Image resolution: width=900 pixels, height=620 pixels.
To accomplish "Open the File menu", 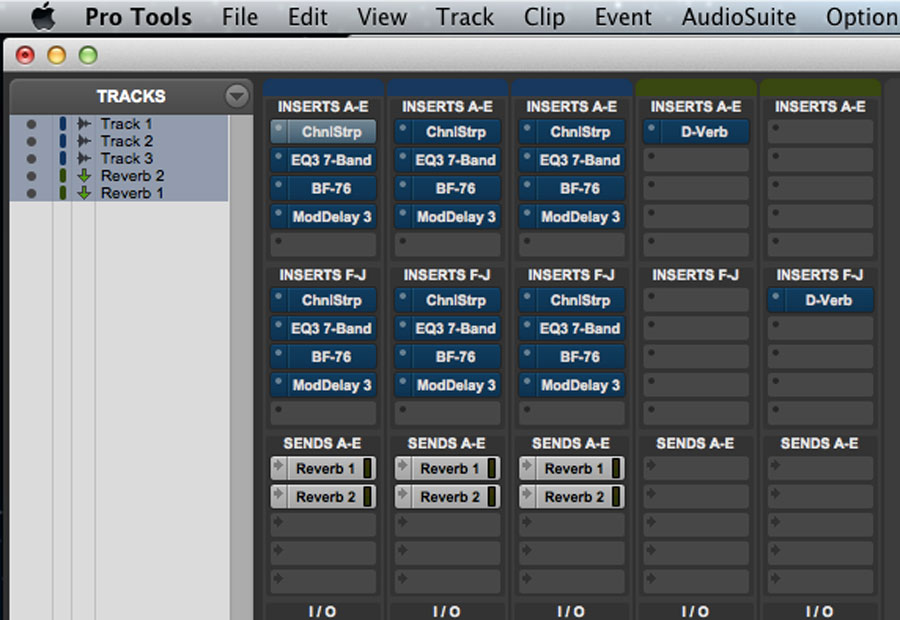I will (x=240, y=17).
